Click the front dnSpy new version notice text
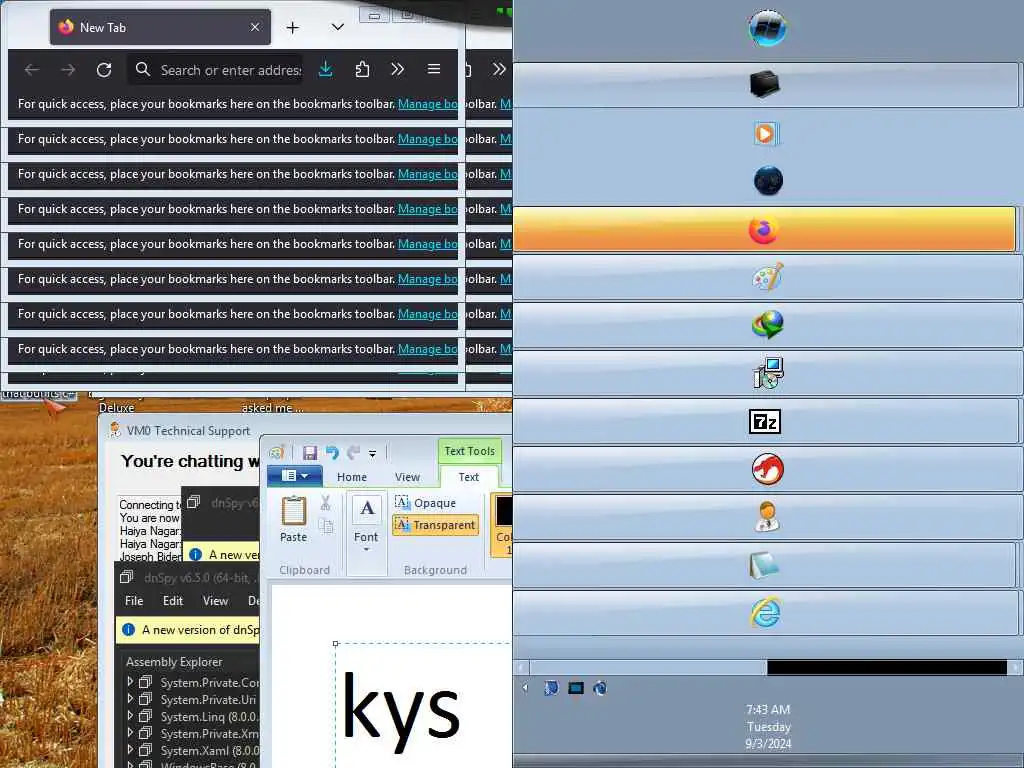1024x768 pixels. coord(200,630)
